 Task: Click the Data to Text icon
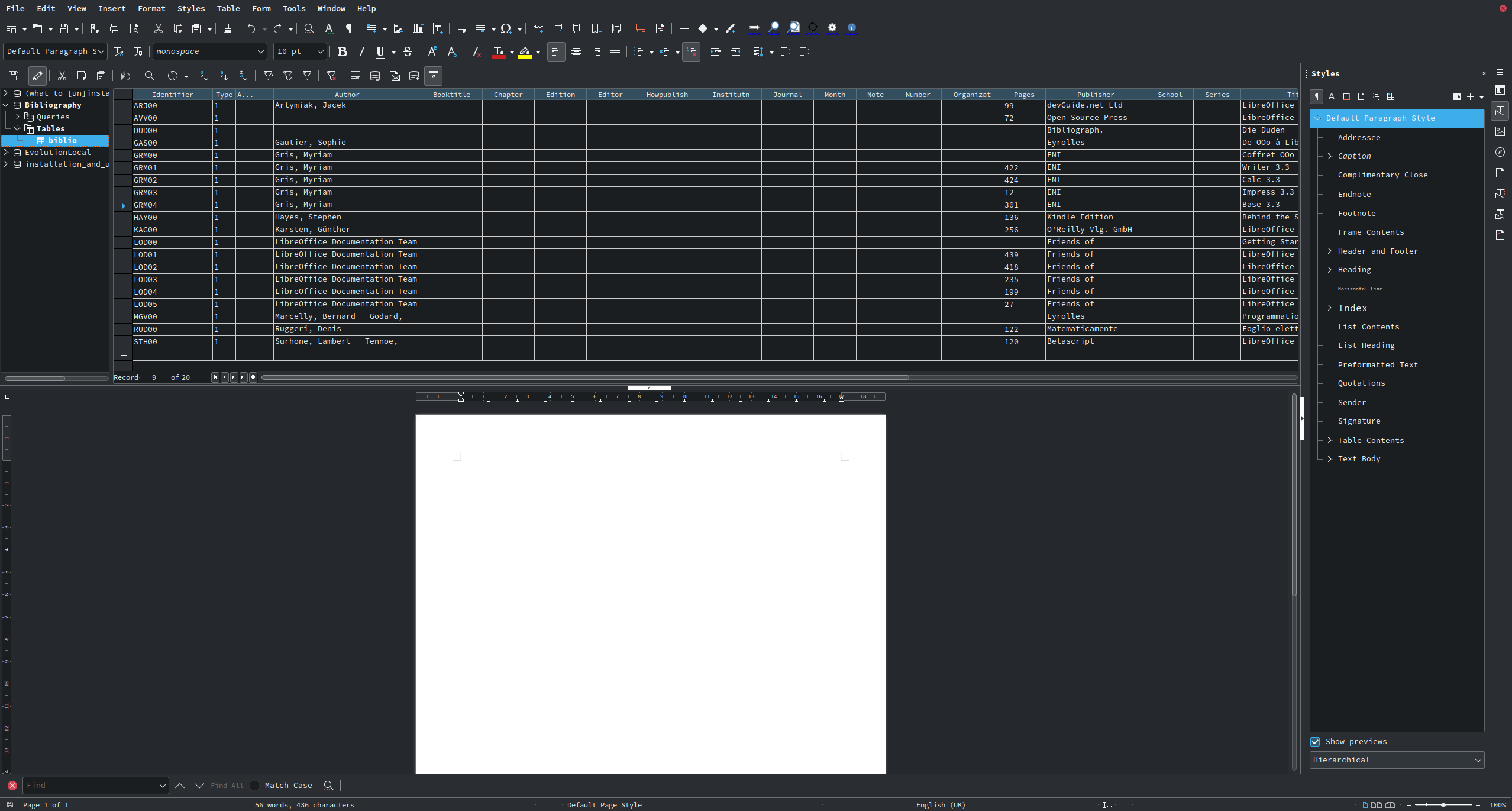(x=355, y=76)
